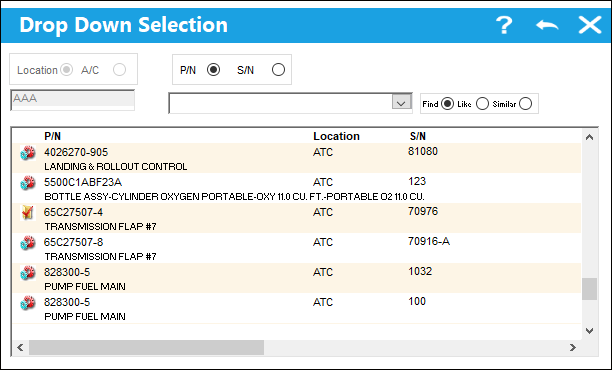The image size is (612, 370).
Task: Click serial number 1032
Action: pyautogui.click(x=420, y=272)
